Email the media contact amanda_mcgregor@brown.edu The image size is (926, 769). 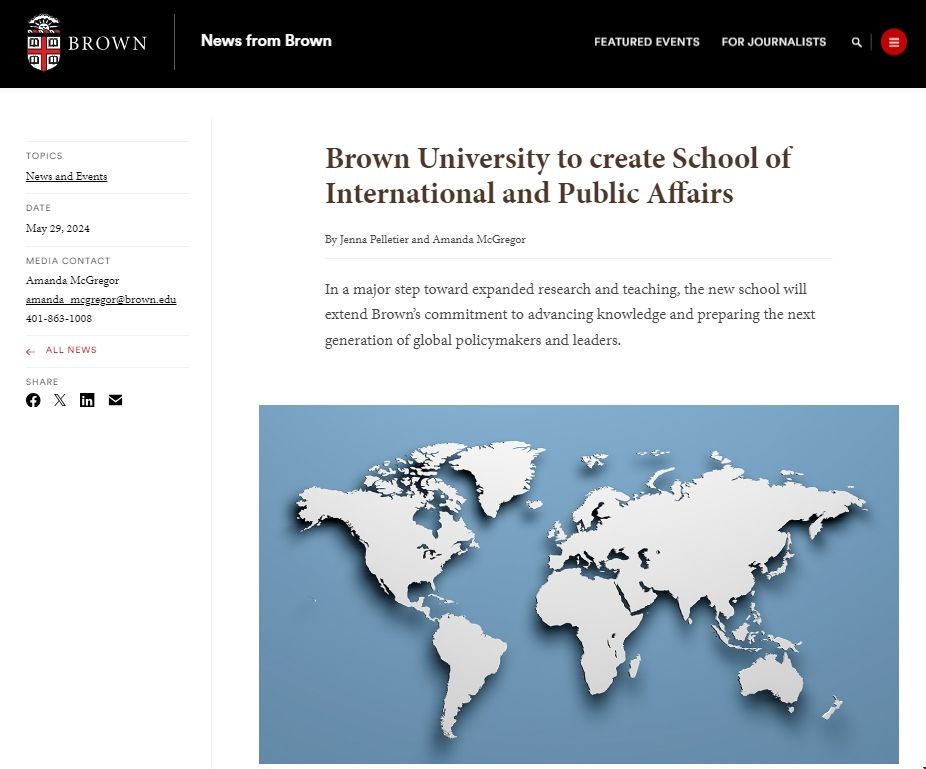pyautogui.click(x=101, y=299)
